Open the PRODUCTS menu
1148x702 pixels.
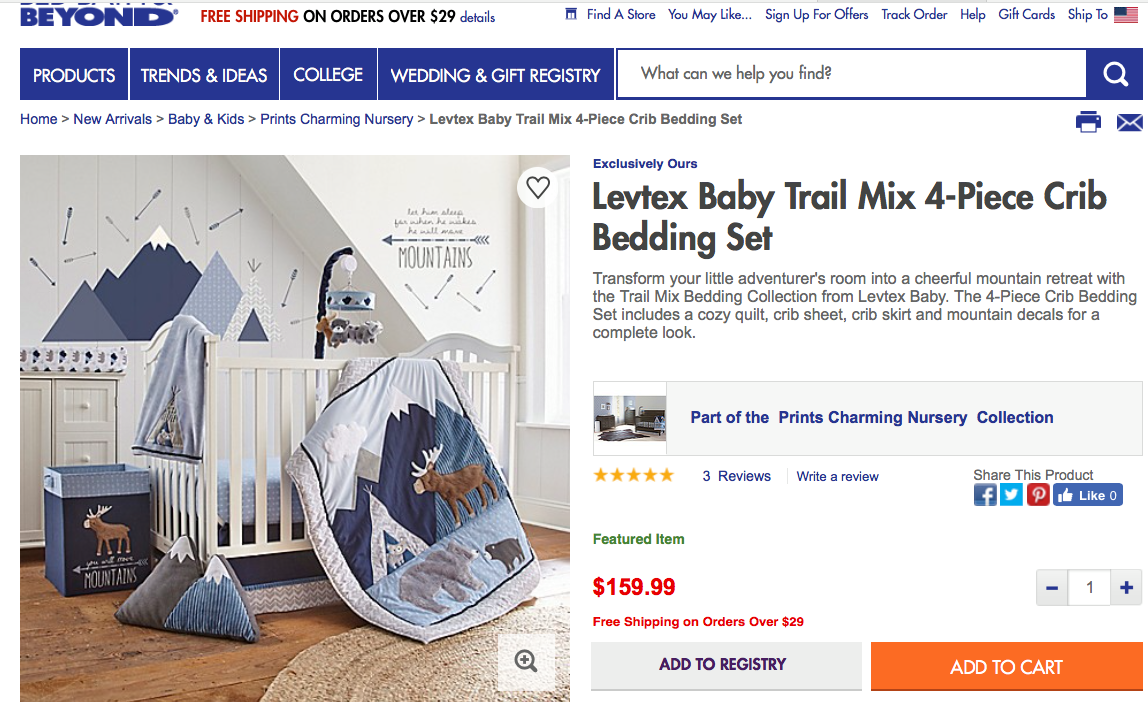pos(74,74)
